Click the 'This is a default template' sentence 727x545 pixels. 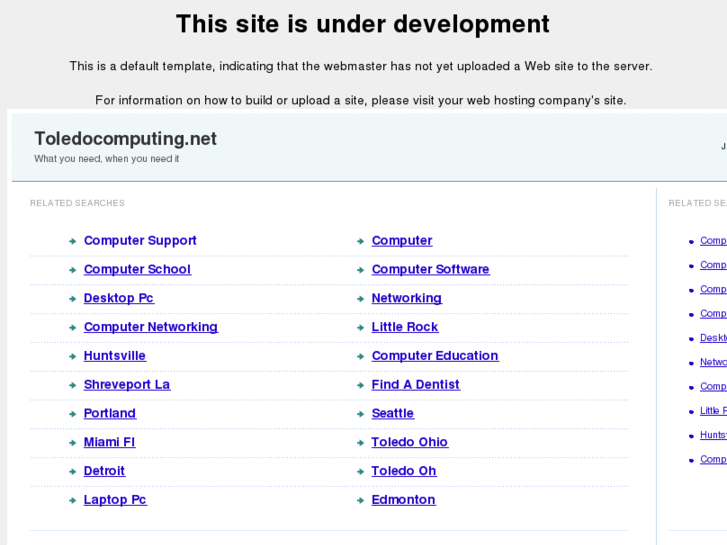click(x=361, y=66)
